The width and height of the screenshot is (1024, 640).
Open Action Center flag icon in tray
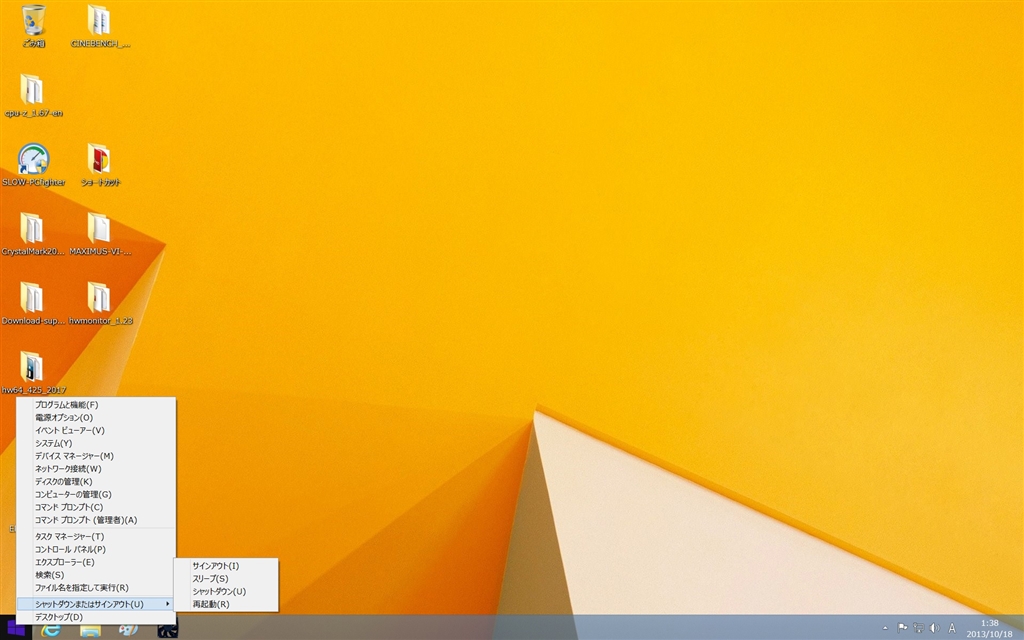click(x=902, y=628)
